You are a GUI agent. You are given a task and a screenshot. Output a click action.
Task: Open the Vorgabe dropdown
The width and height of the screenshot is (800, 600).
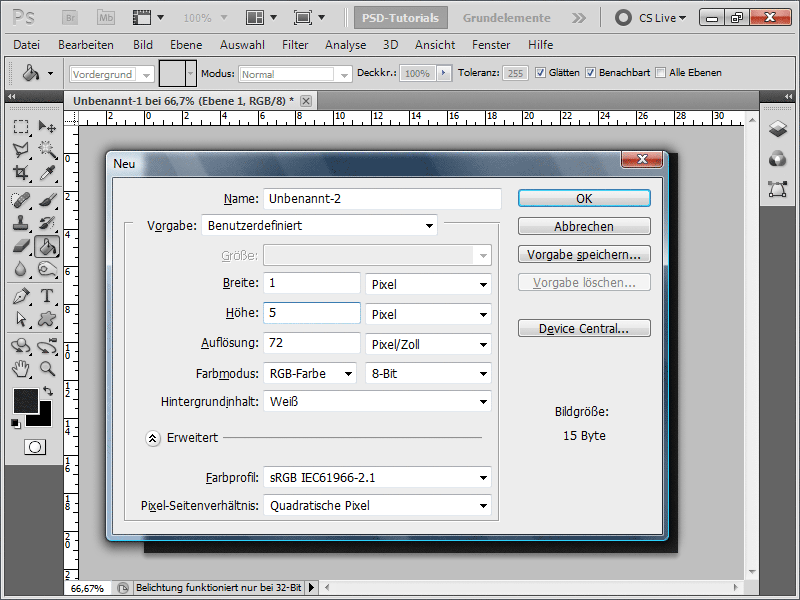pyautogui.click(x=319, y=225)
